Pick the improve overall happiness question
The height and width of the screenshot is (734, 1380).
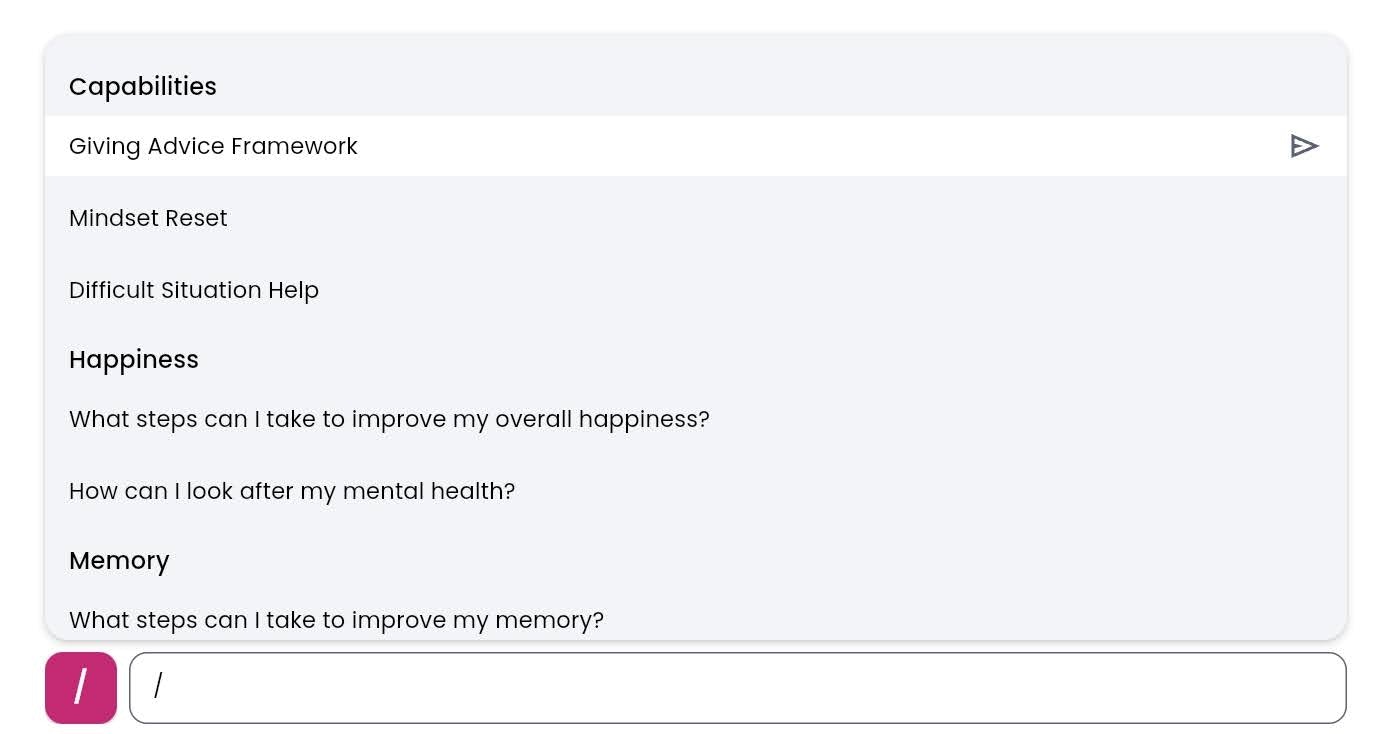[696, 419]
